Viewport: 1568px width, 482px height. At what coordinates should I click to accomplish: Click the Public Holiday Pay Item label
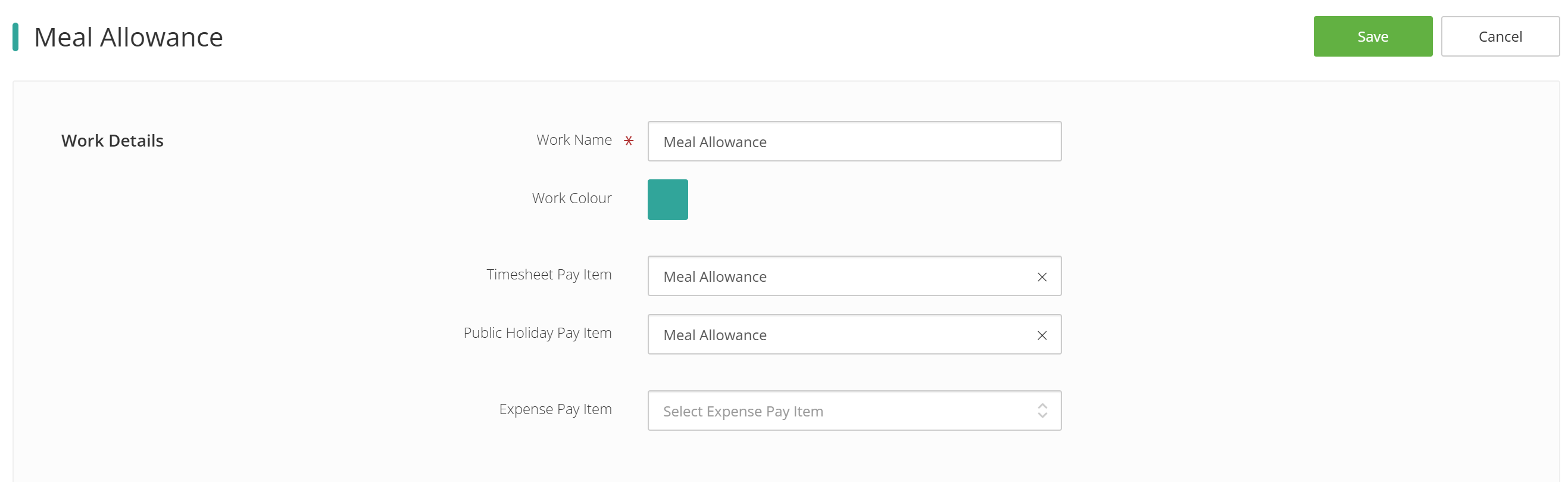click(x=538, y=333)
